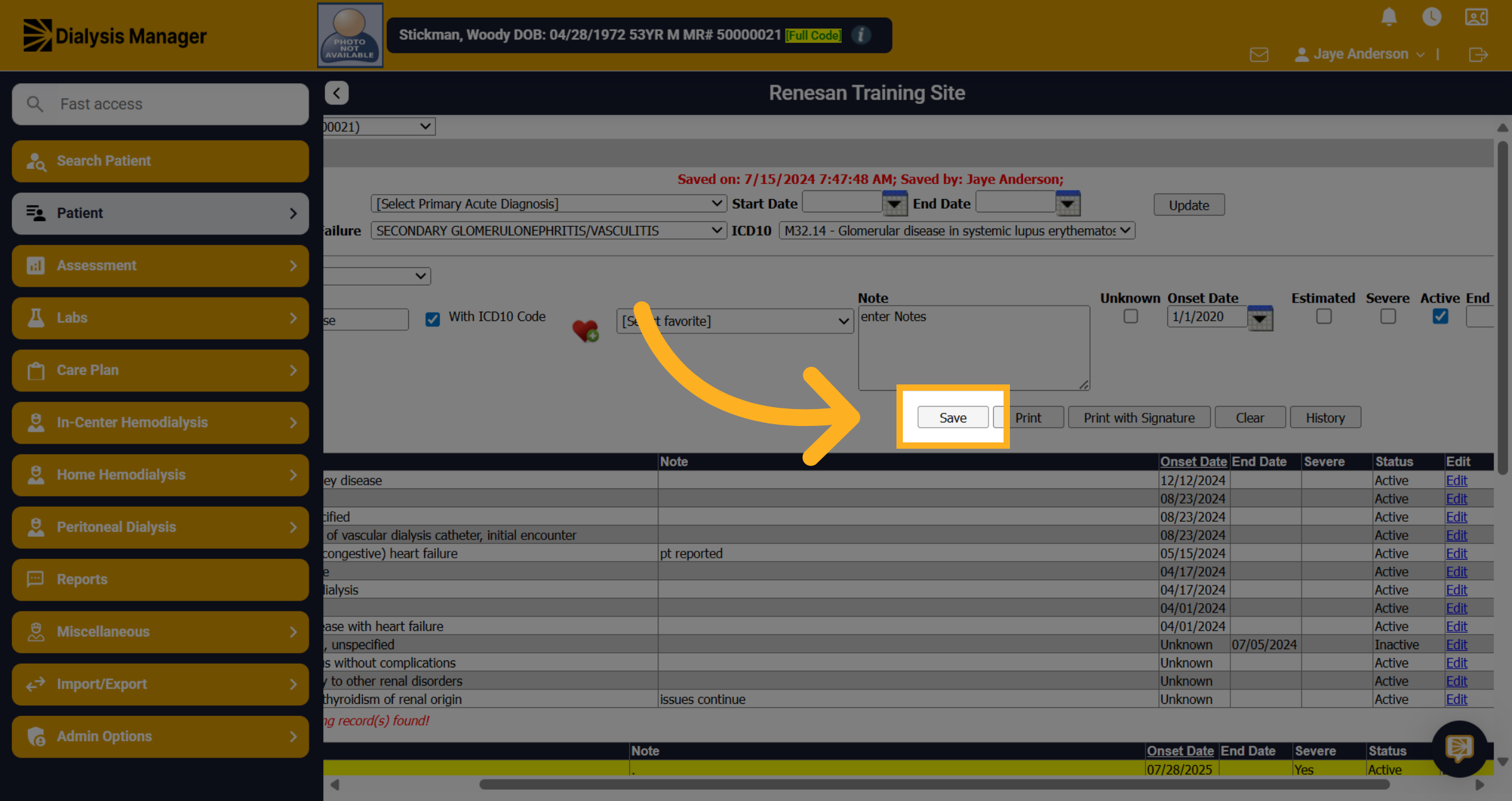Click the vertical scrollbar thumb

tap(1503, 308)
